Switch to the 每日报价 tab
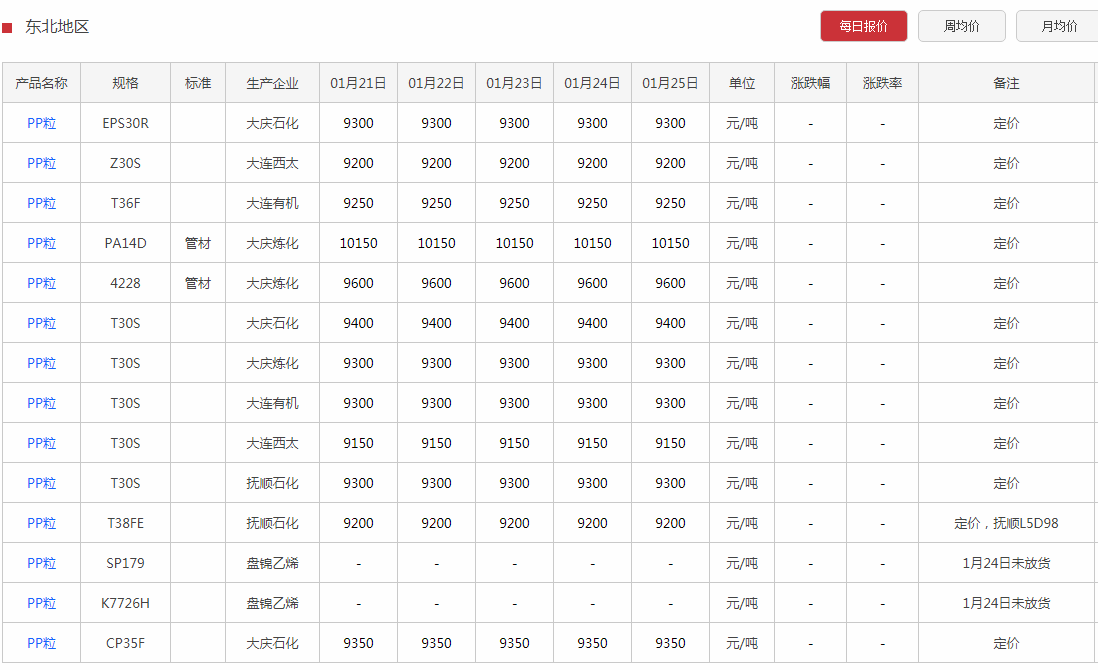Screen dimensions: 1098x670 [x=863, y=26]
